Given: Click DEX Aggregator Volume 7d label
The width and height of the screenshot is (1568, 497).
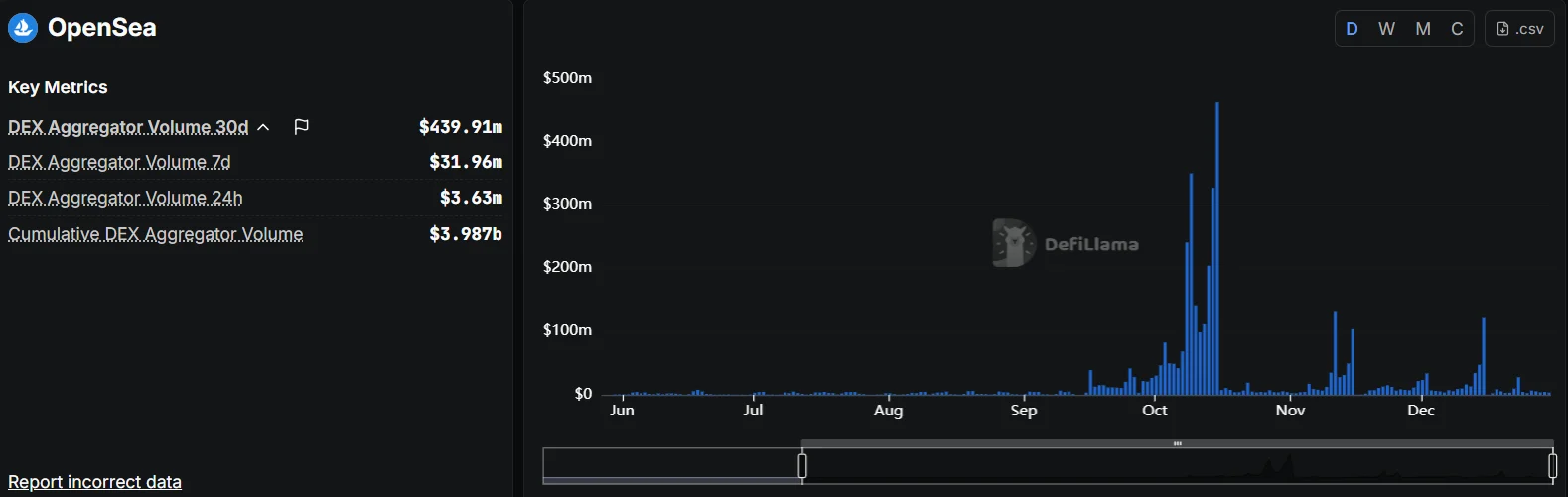Looking at the screenshot, I should pos(119,162).
